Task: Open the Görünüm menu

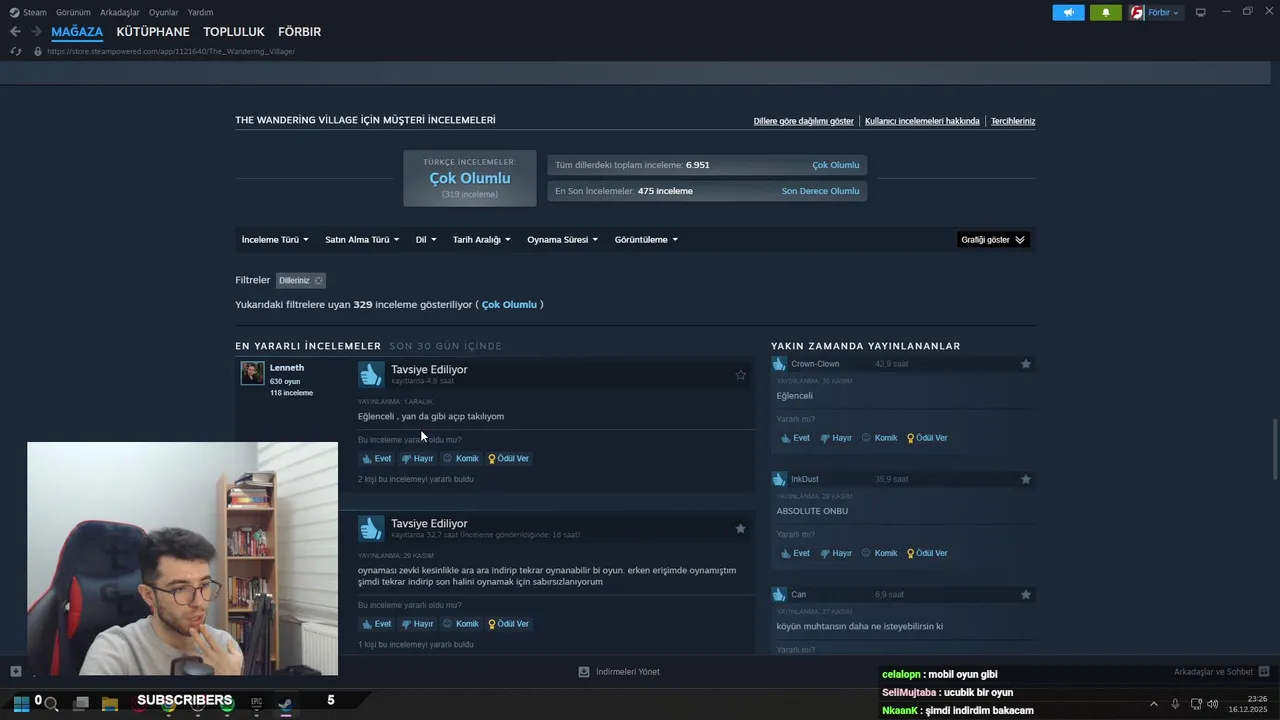Action: tap(73, 13)
